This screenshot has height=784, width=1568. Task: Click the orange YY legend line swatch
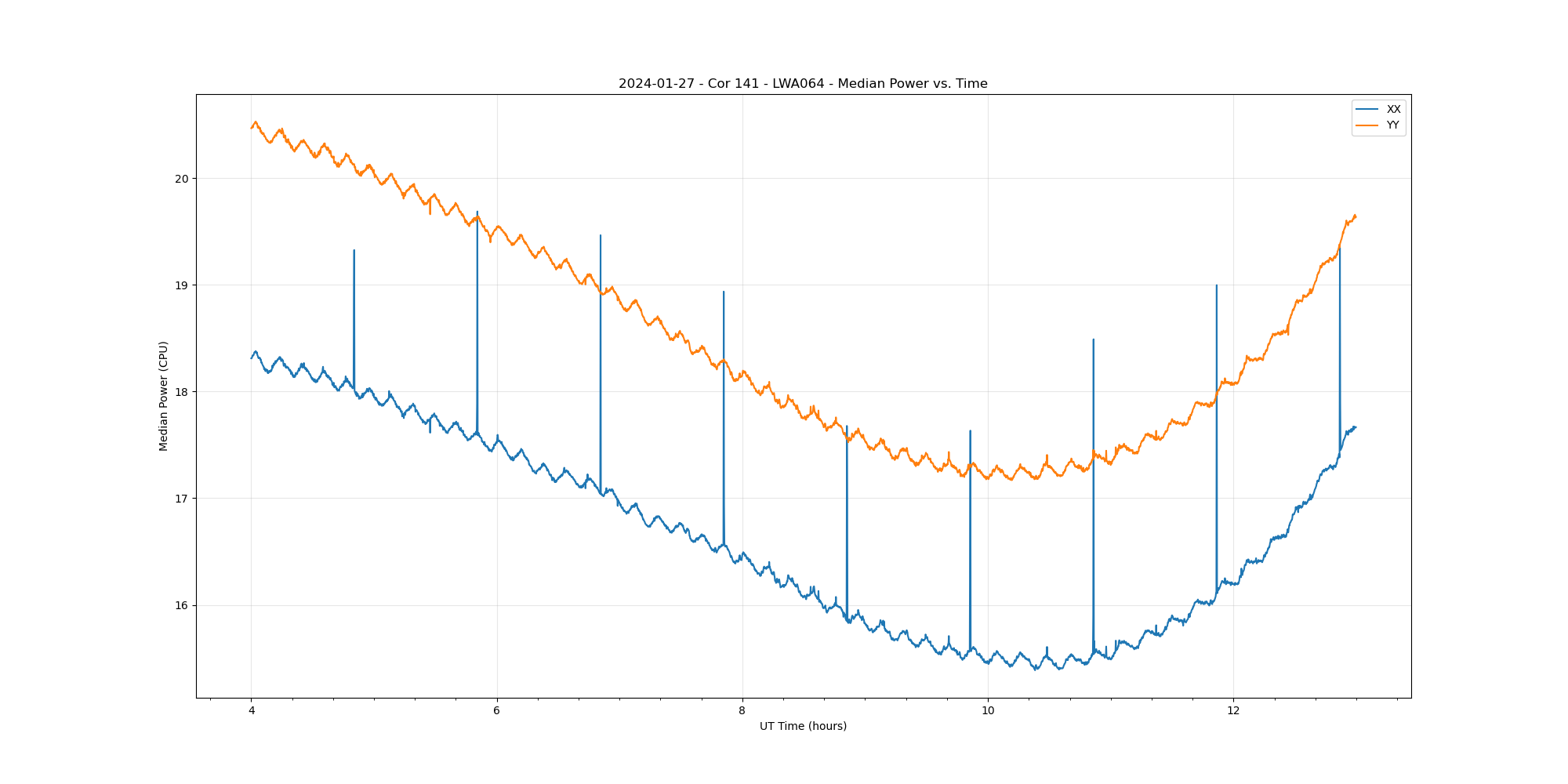pyautogui.click(x=1367, y=125)
